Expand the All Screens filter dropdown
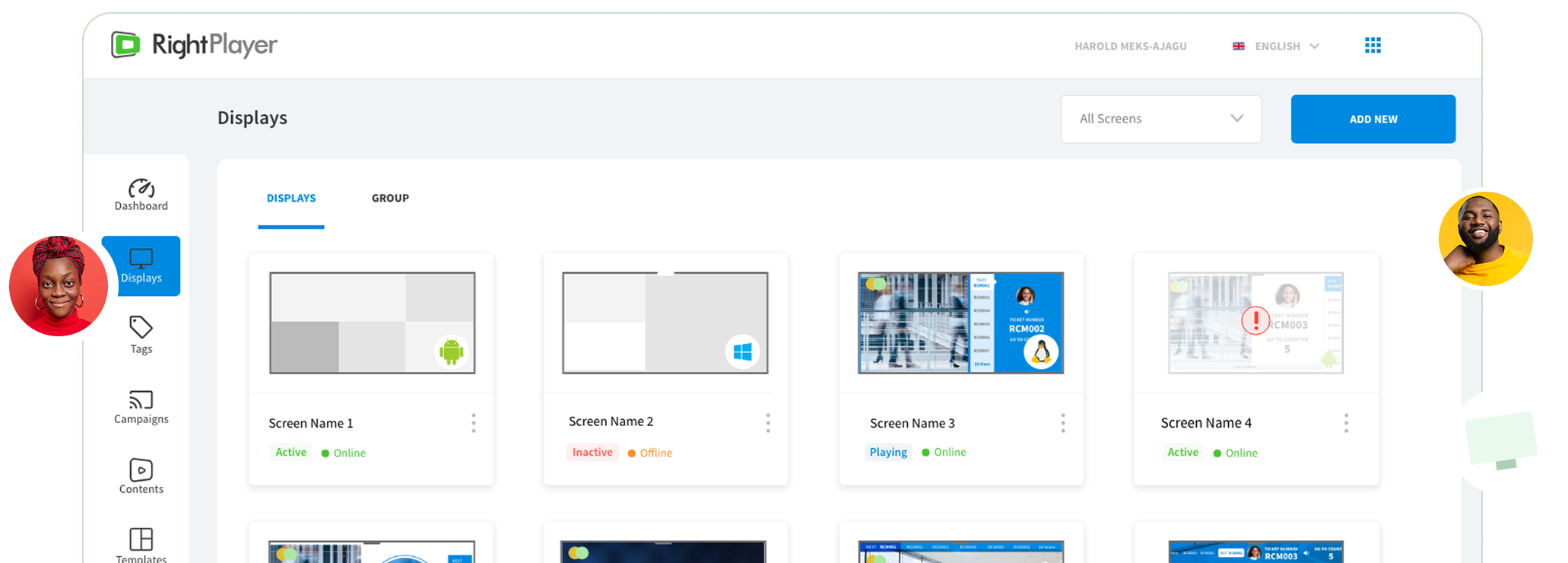This screenshot has height=563, width=1568. tap(1160, 119)
